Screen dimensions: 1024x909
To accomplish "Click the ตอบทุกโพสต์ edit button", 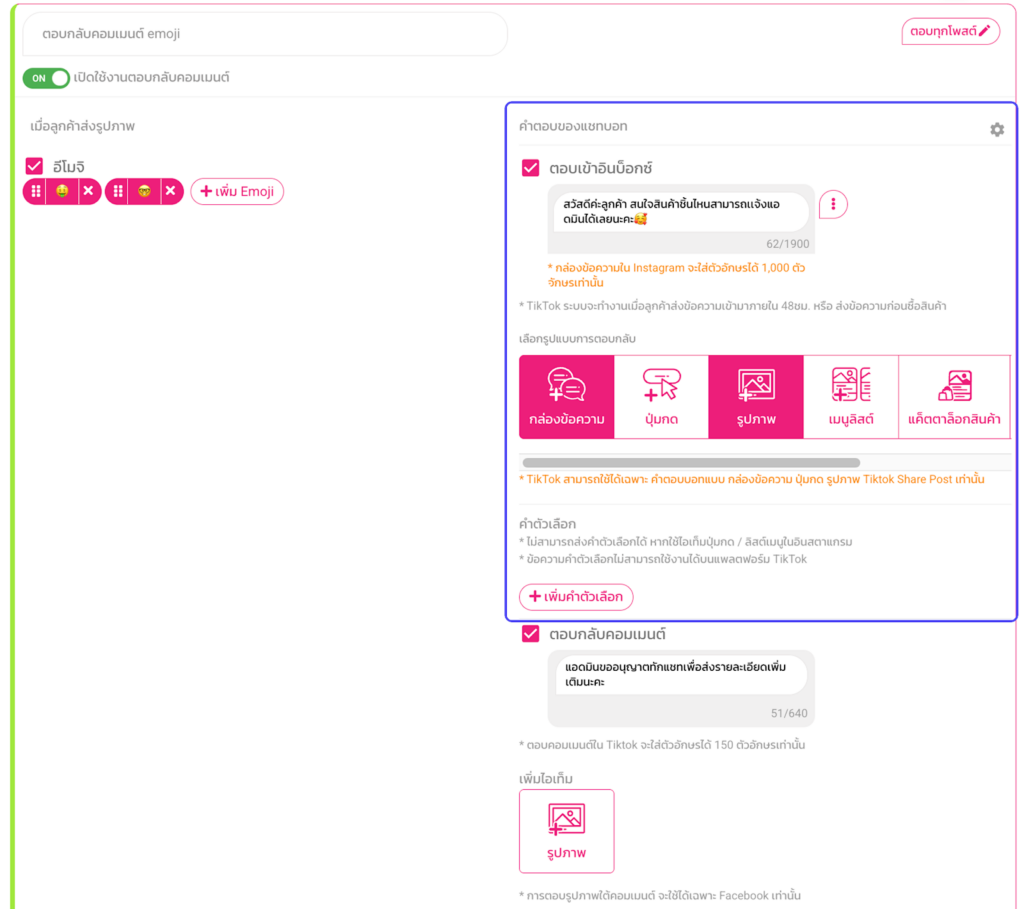I will (949, 32).
